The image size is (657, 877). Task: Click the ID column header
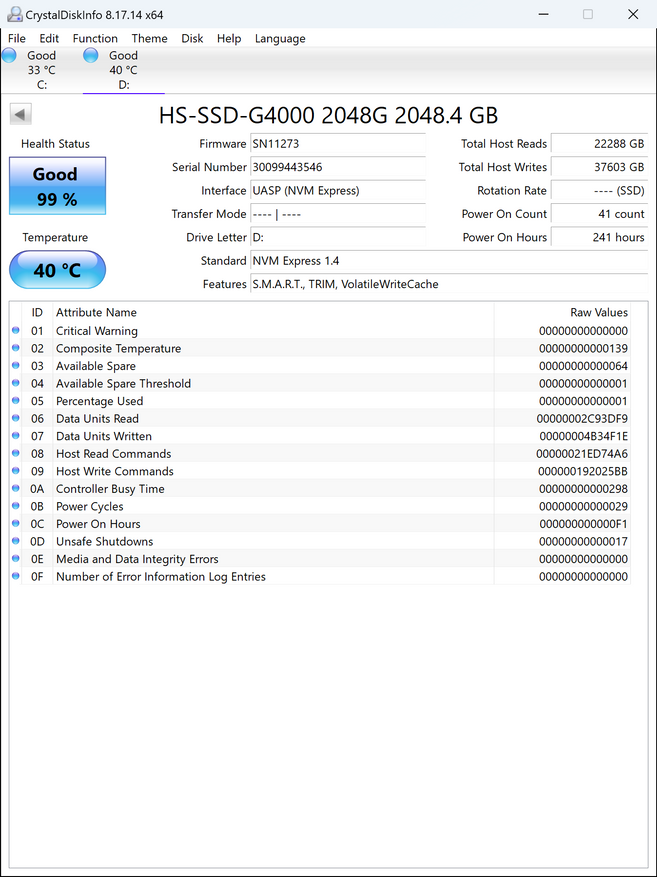click(x=37, y=313)
